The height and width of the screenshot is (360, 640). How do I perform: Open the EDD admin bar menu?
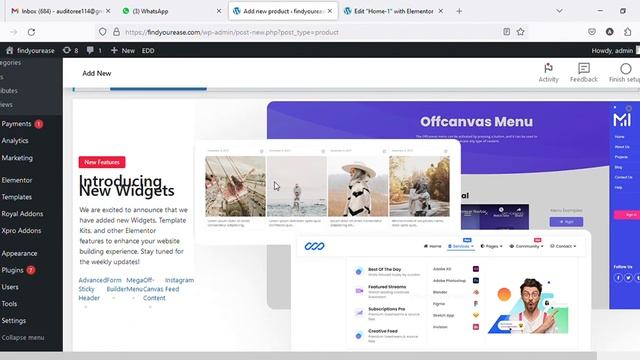(x=148, y=51)
